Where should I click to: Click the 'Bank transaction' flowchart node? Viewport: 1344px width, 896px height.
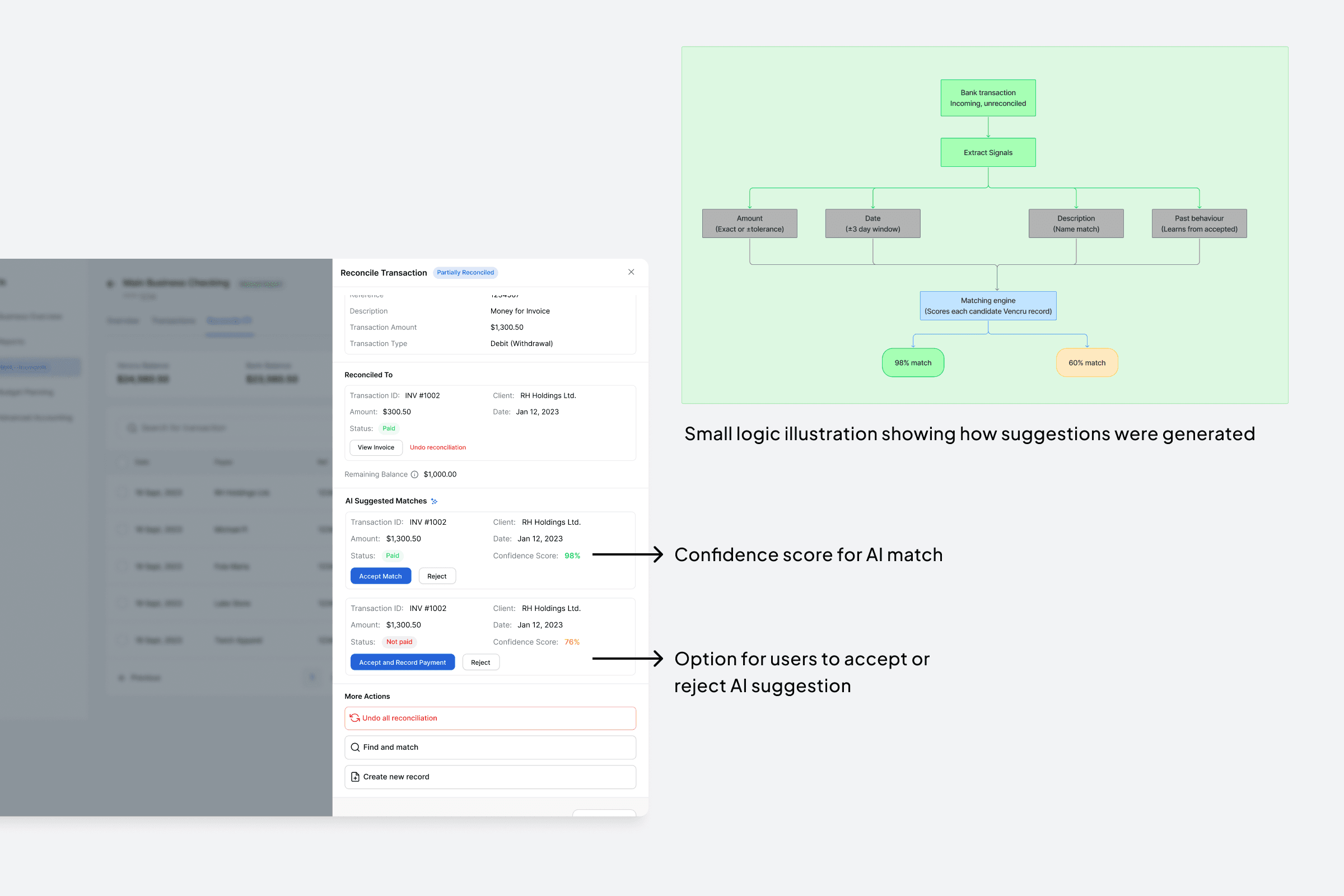[x=988, y=99]
